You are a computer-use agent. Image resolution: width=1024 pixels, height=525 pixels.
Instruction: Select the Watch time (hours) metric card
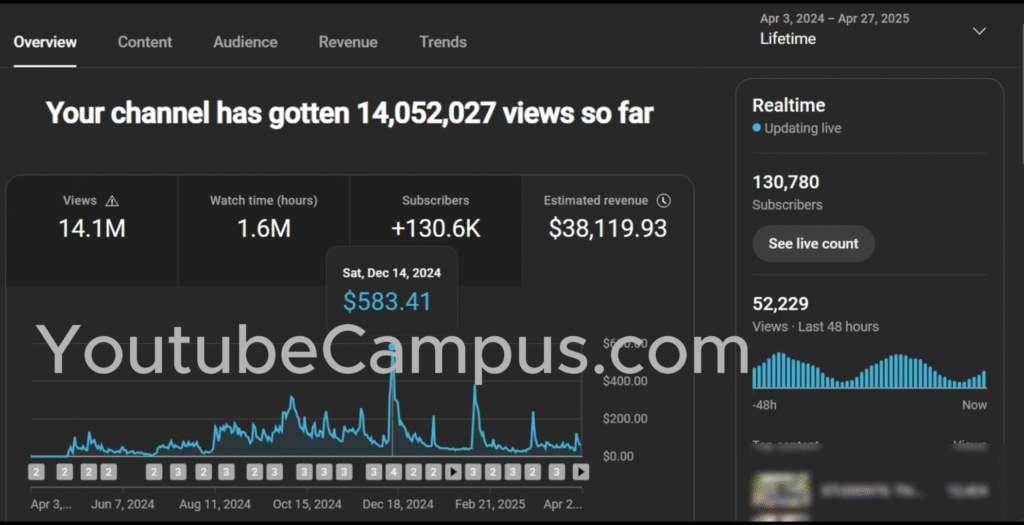[264, 230]
